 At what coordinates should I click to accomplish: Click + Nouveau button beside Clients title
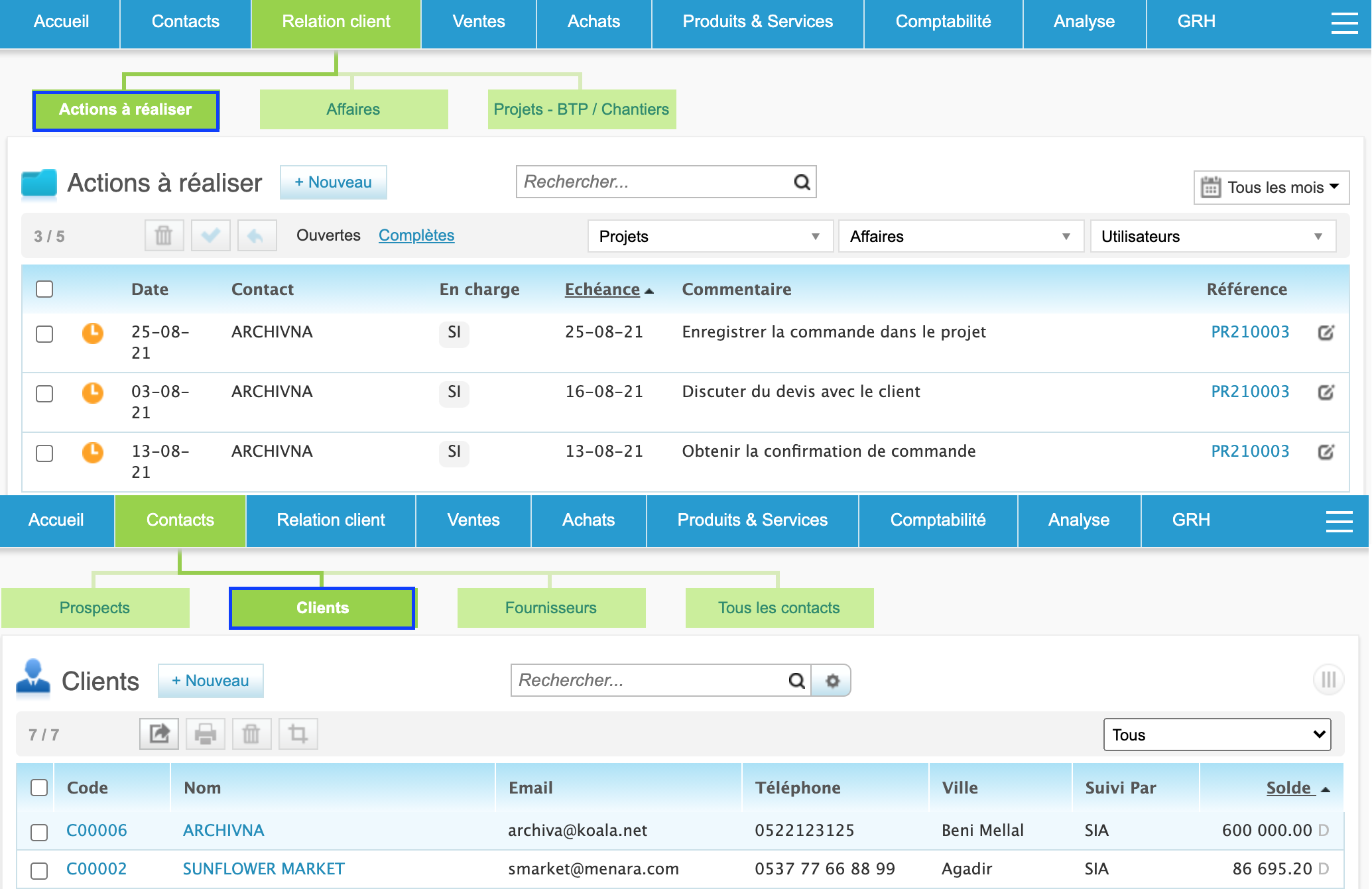[x=210, y=681]
